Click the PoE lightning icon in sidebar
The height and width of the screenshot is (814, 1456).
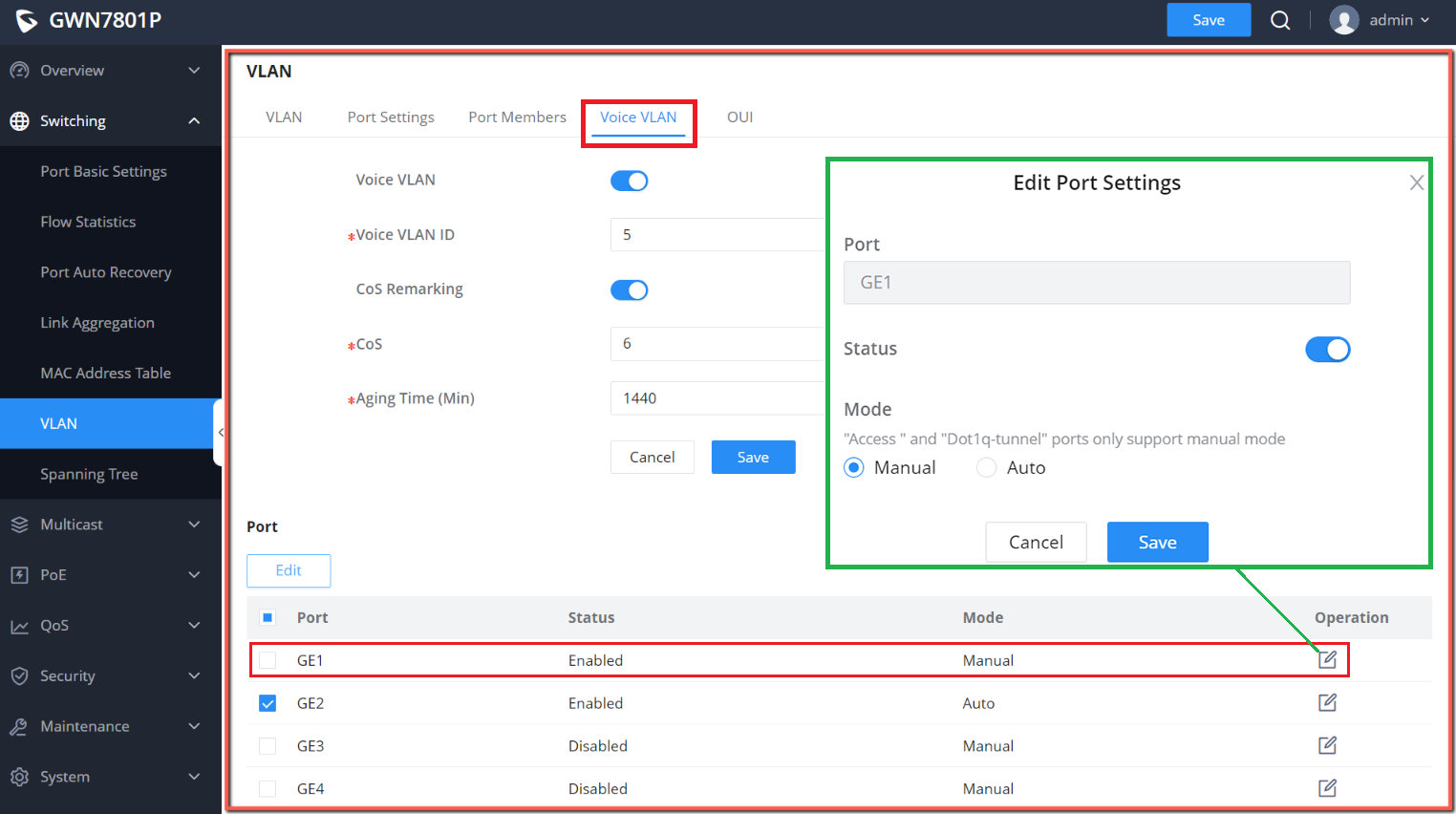(18, 574)
